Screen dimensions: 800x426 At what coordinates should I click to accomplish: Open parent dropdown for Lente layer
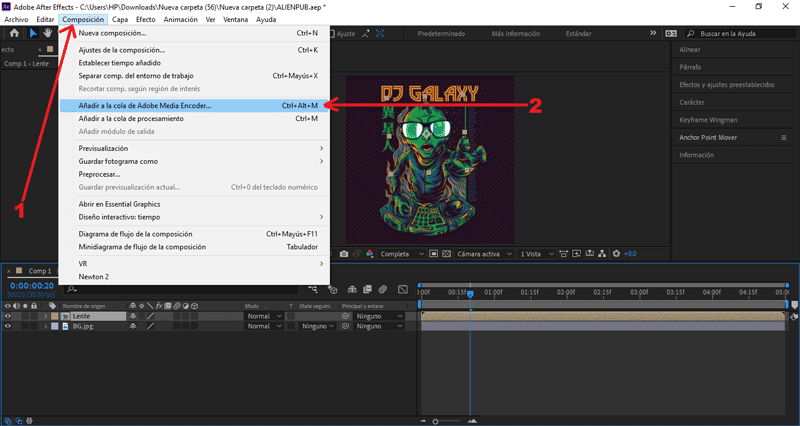379,316
